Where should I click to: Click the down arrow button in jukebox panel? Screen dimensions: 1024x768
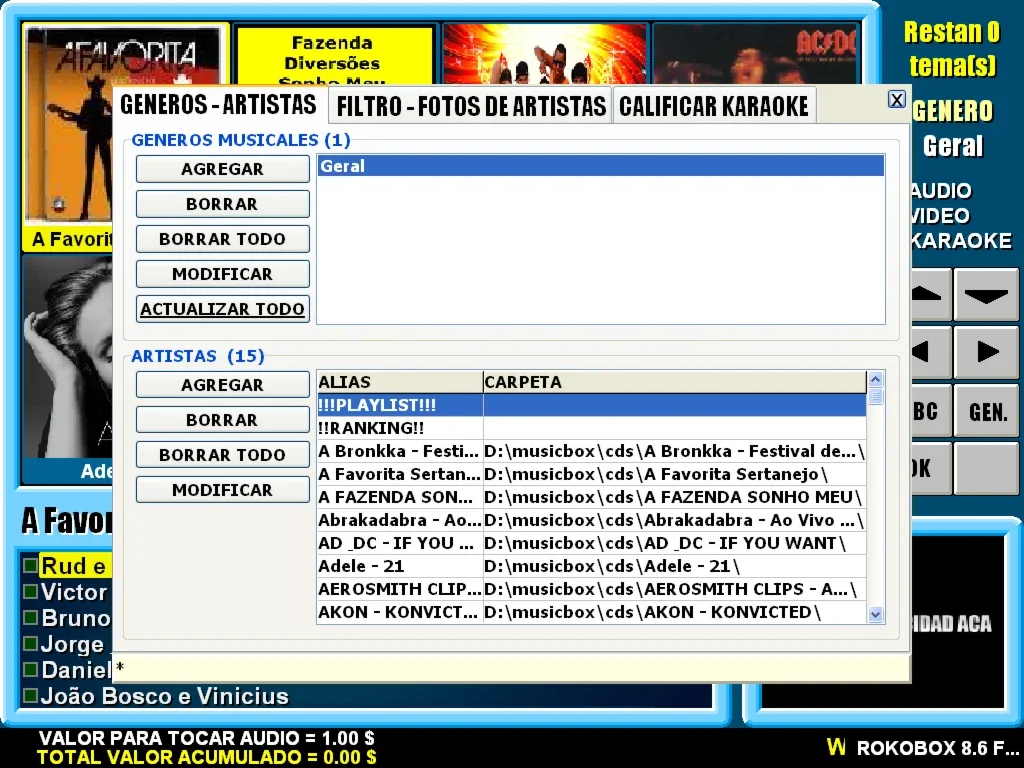[986, 294]
